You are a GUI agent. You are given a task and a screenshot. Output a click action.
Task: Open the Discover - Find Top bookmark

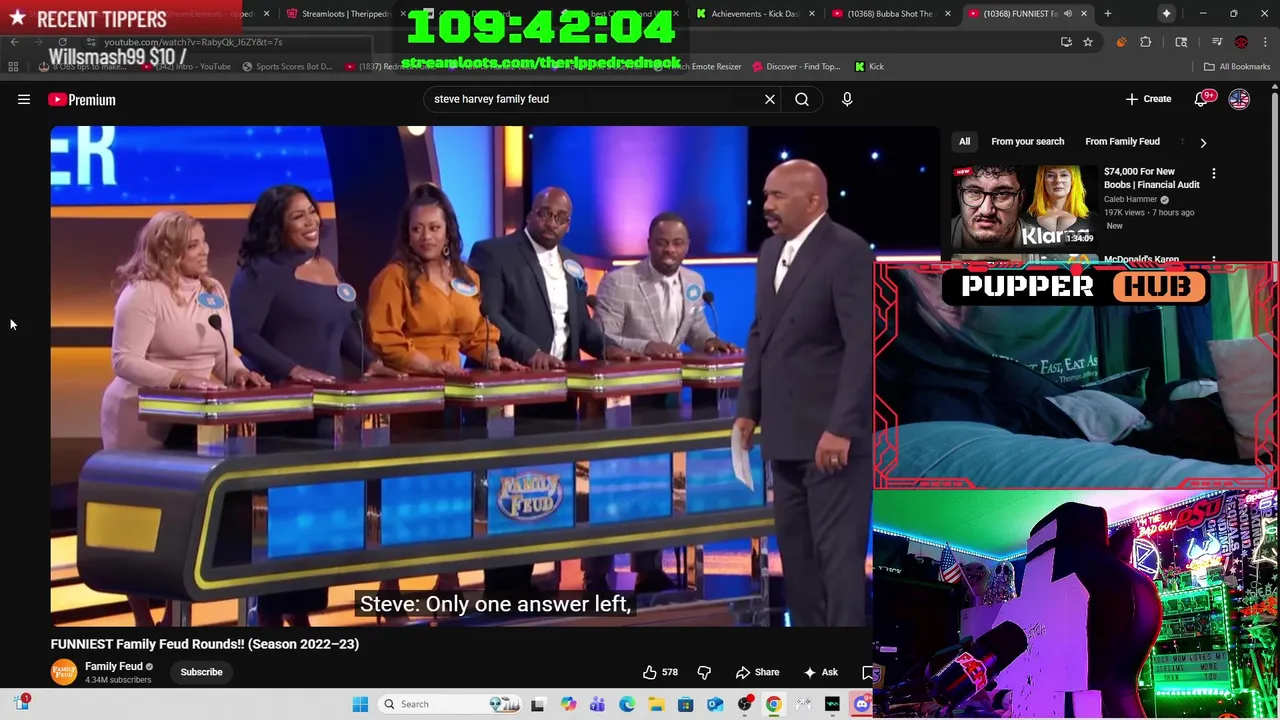tap(796, 66)
